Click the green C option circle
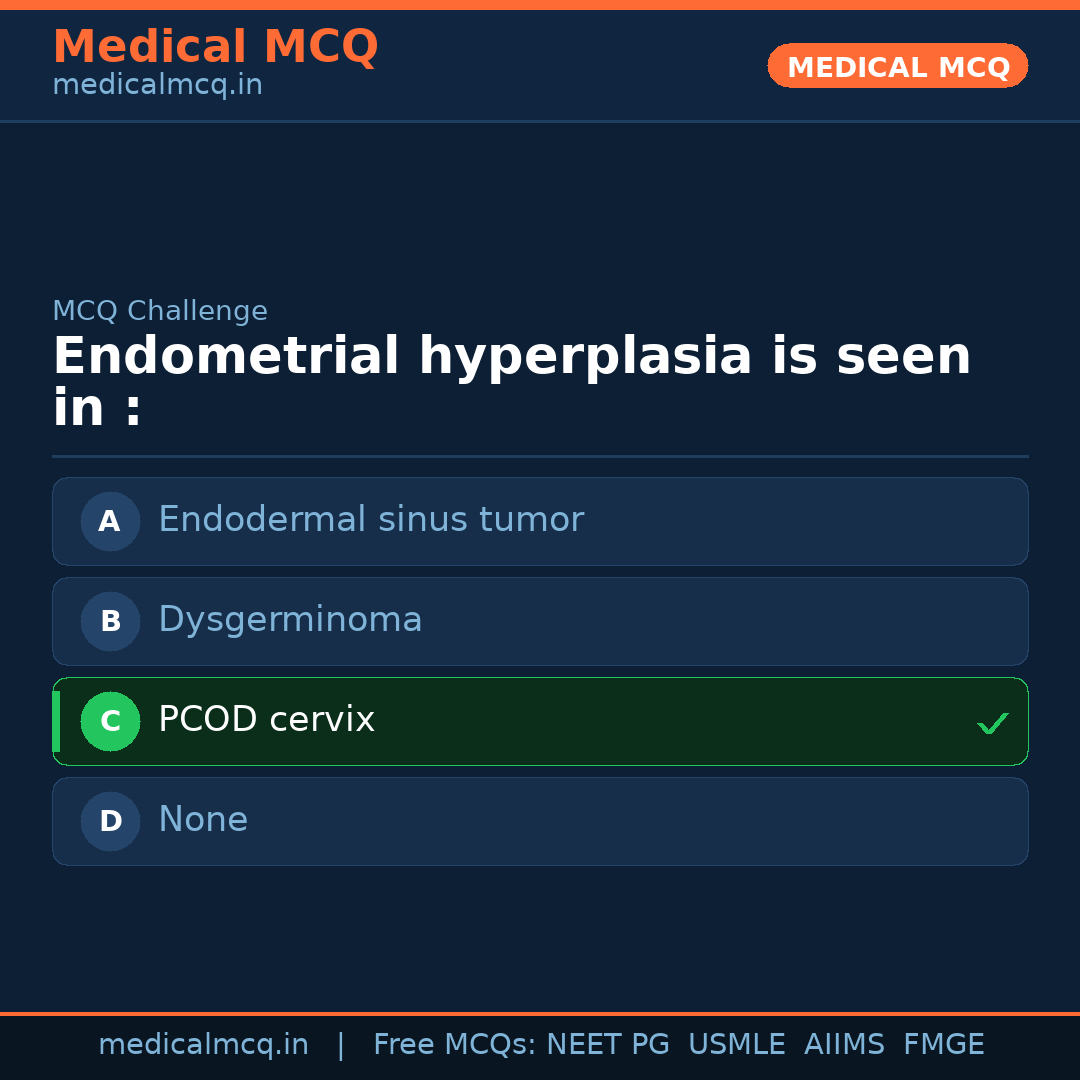 pos(110,721)
